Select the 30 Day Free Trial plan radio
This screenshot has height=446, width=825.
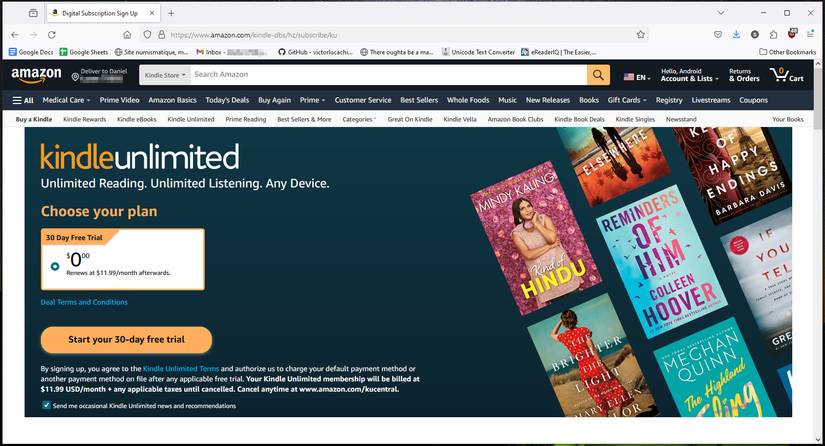point(54,266)
